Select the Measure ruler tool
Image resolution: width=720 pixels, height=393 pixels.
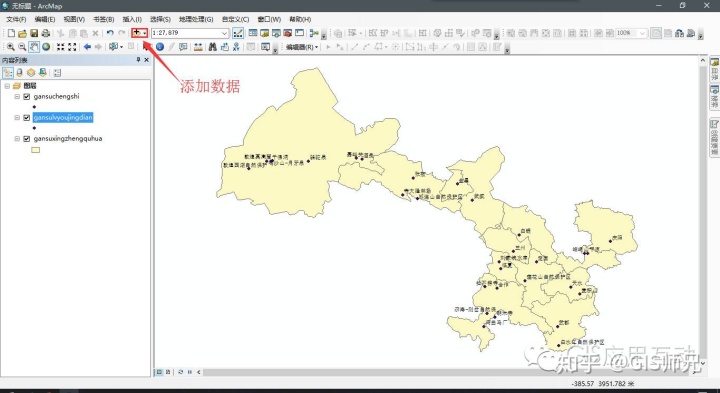[198, 47]
